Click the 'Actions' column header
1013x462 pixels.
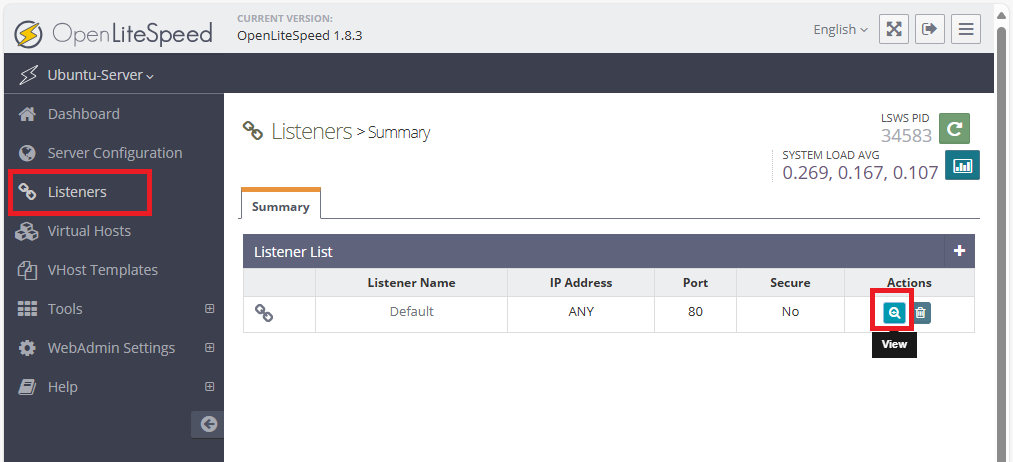(909, 282)
